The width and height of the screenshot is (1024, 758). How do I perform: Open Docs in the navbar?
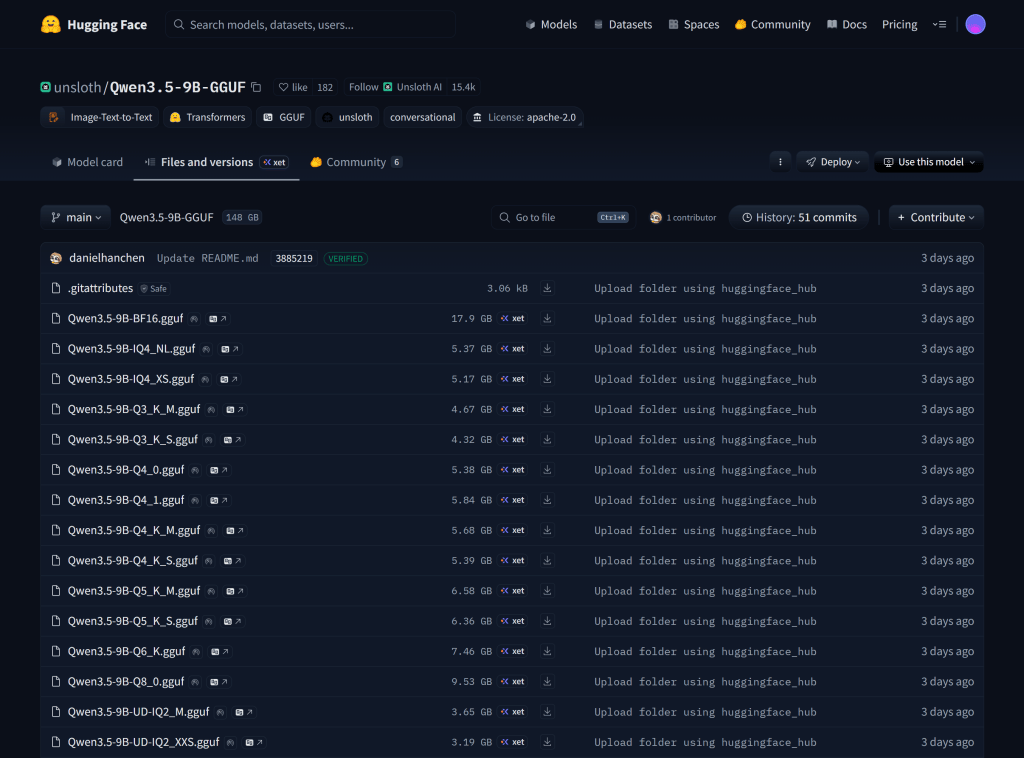(846, 24)
